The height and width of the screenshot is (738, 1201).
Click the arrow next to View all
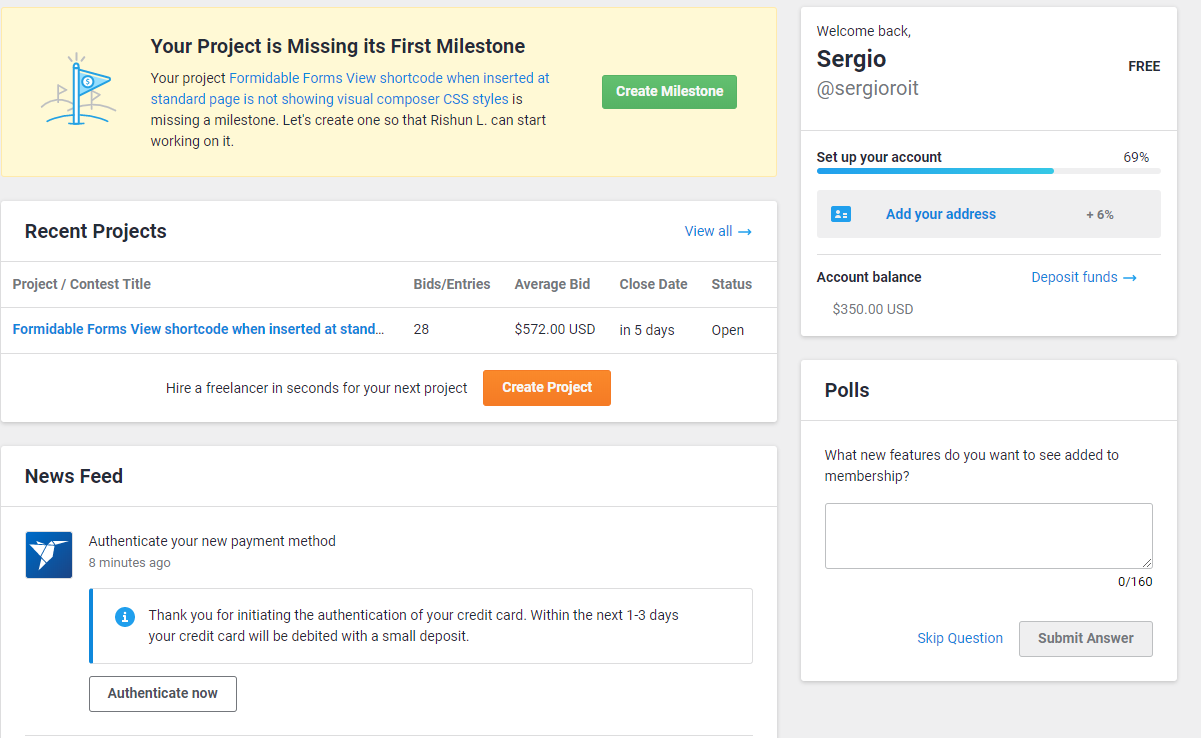tap(745, 232)
